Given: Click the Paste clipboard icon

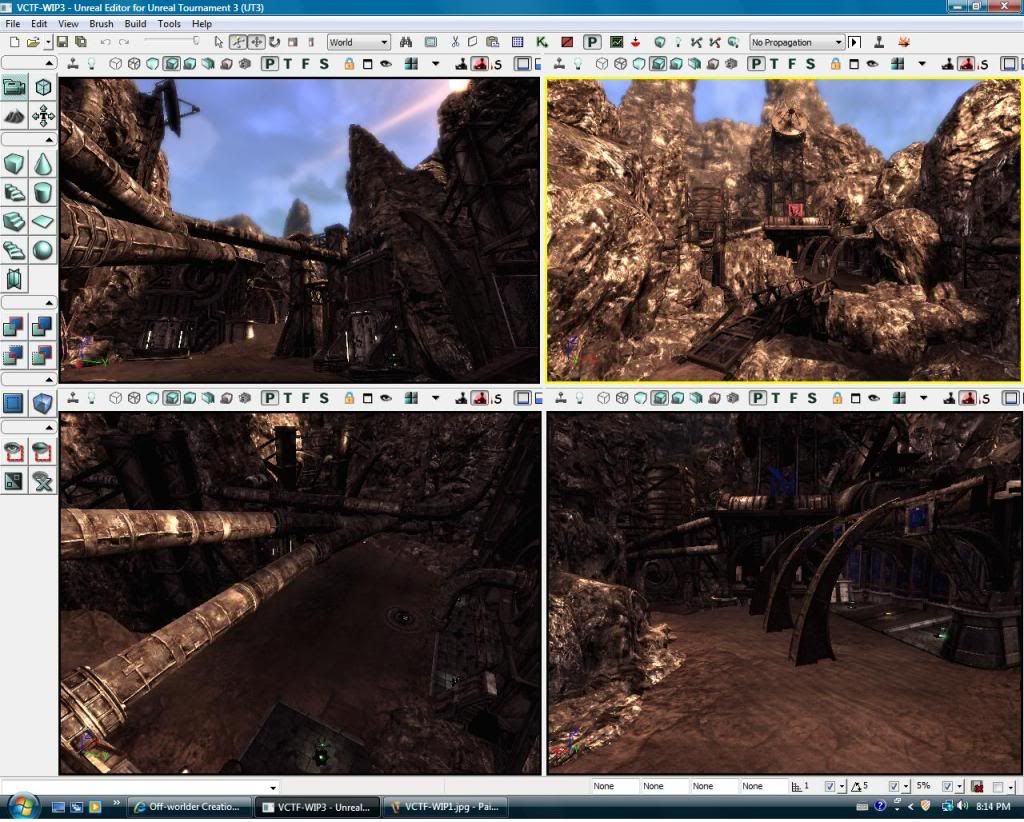Looking at the screenshot, I should (x=493, y=42).
